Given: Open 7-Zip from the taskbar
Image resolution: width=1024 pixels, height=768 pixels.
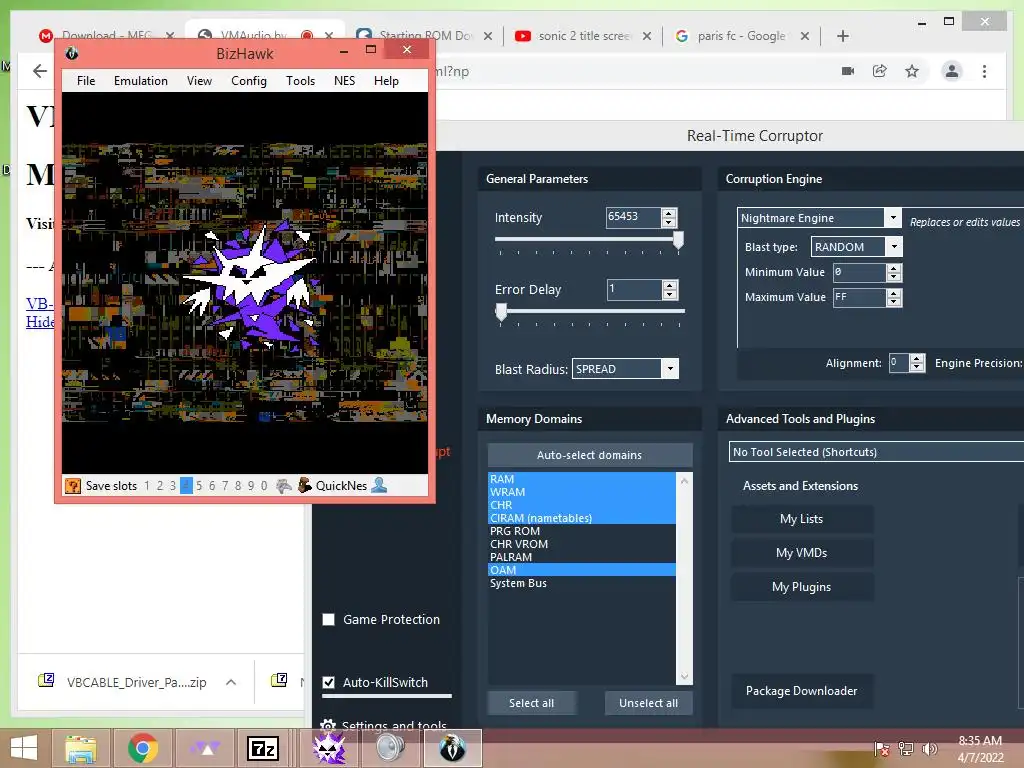Looking at the screenshot, I should (263, 748).
